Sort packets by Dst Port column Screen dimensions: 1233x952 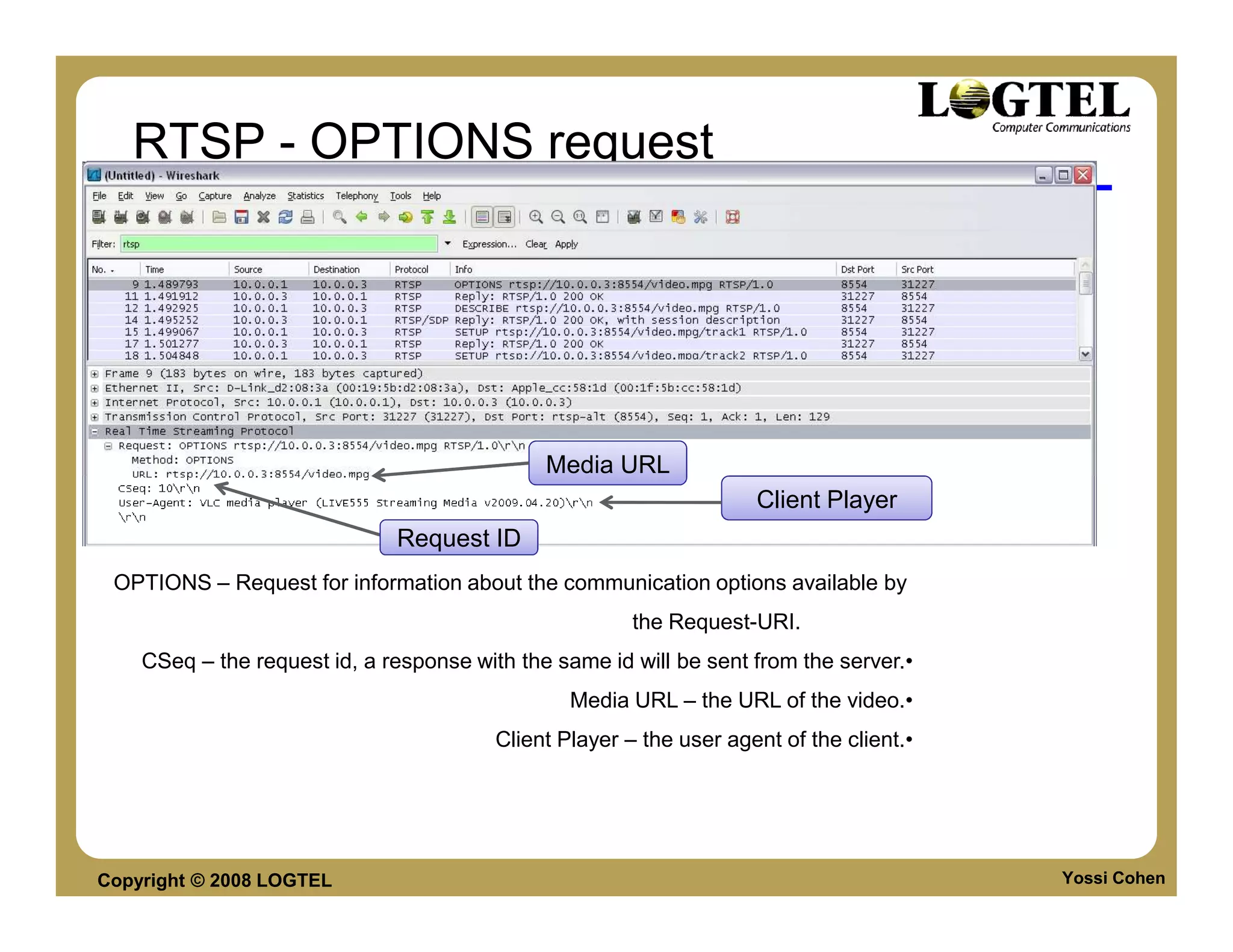(x=866, y=270)
